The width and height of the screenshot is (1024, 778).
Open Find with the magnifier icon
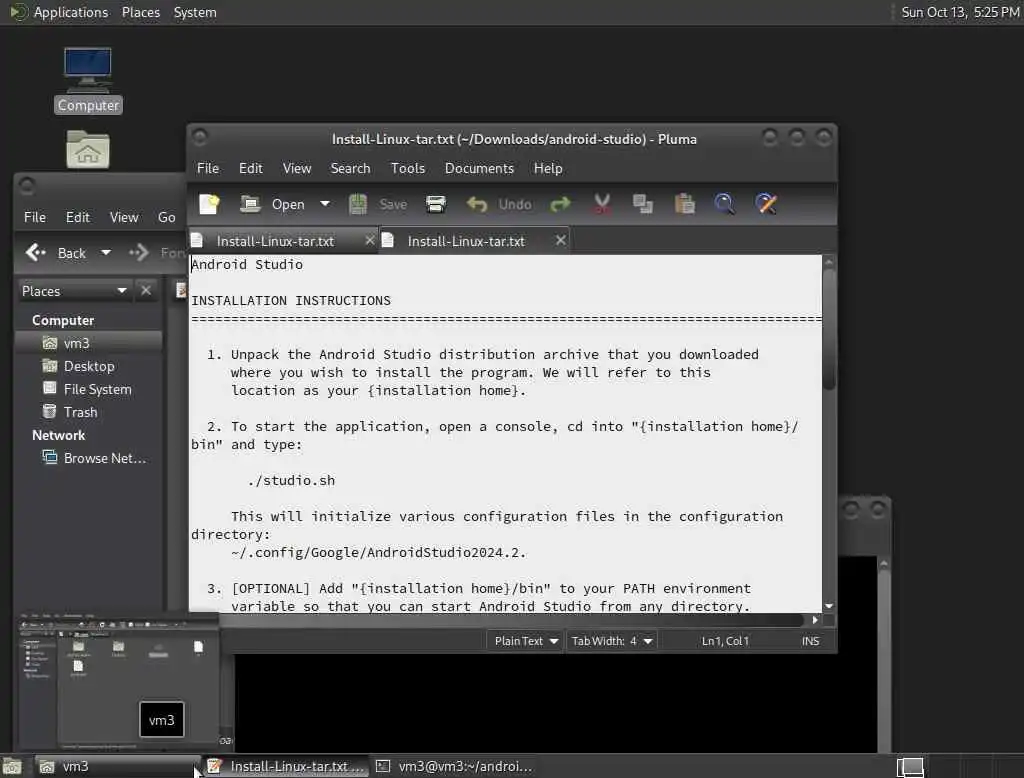[724, 204]
